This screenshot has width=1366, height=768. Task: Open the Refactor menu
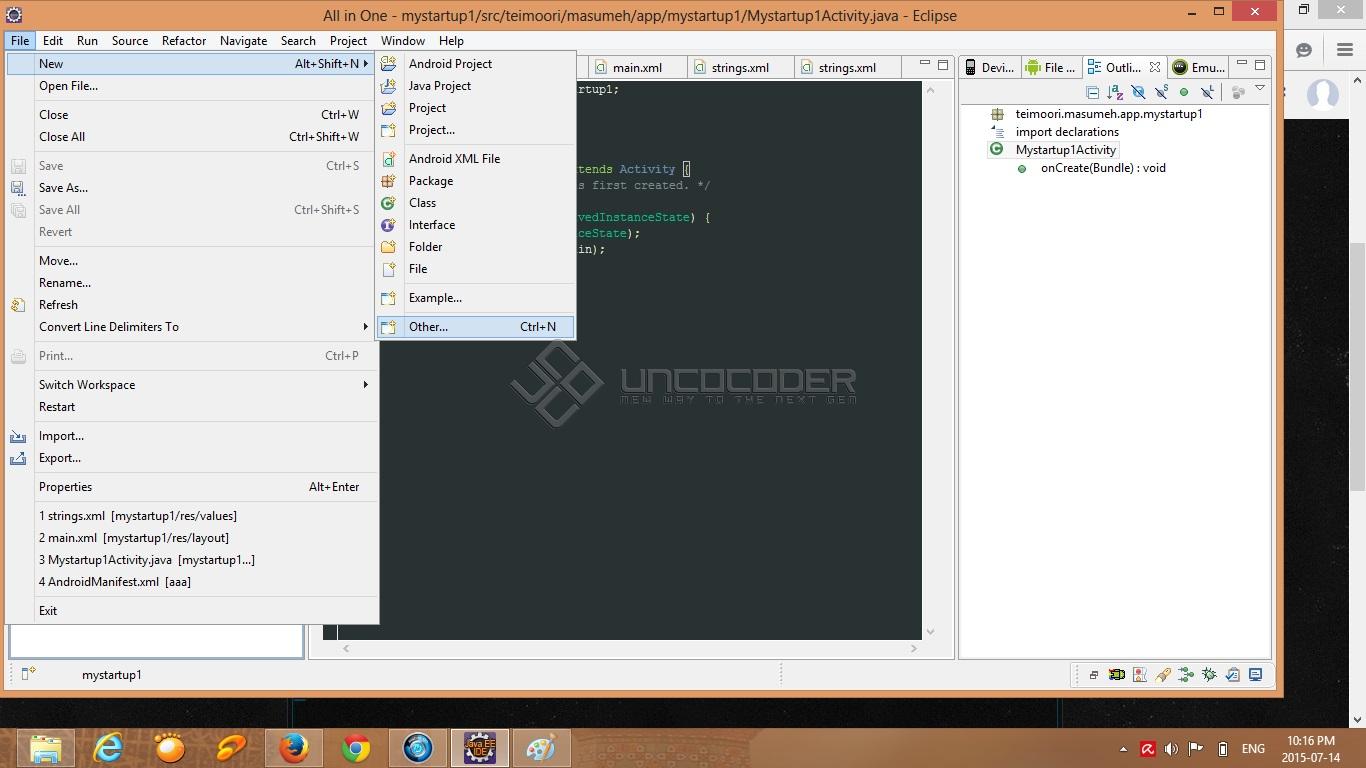pyautogui.click(x=184, y=41)
